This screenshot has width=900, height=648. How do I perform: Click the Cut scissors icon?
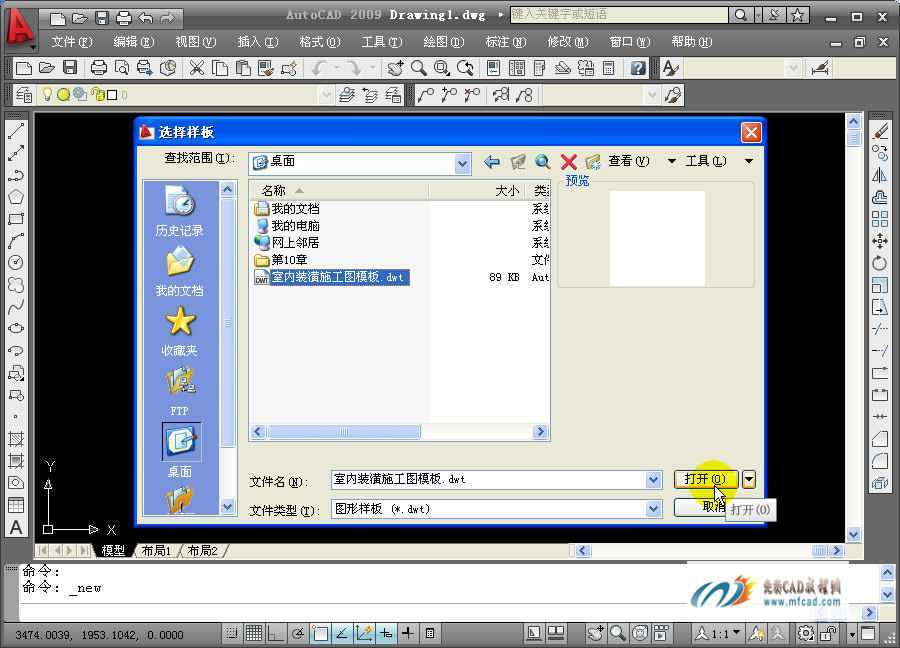[x=197, y=68]
